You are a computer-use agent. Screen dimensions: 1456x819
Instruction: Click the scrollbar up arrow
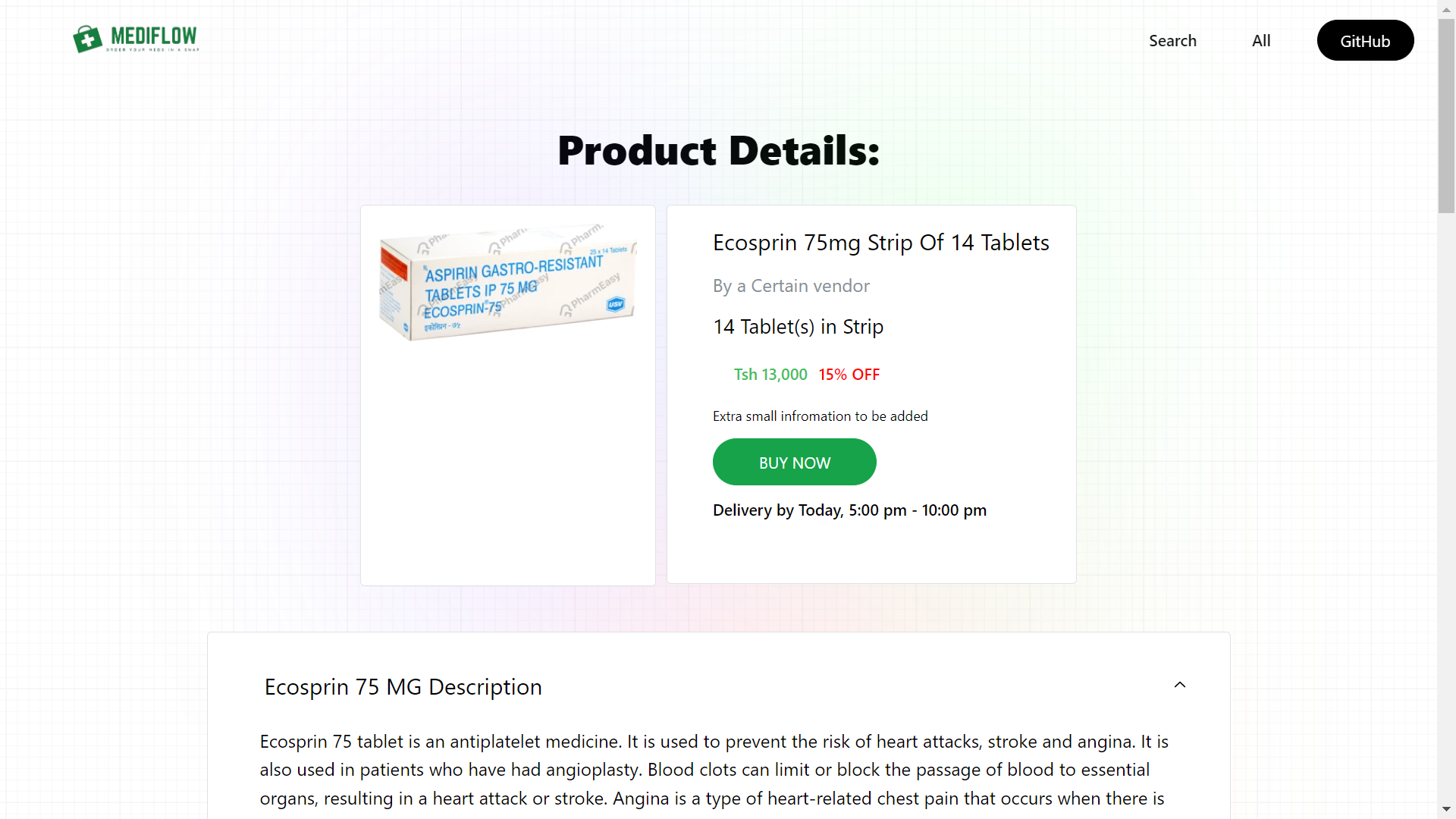(1445, 8)
